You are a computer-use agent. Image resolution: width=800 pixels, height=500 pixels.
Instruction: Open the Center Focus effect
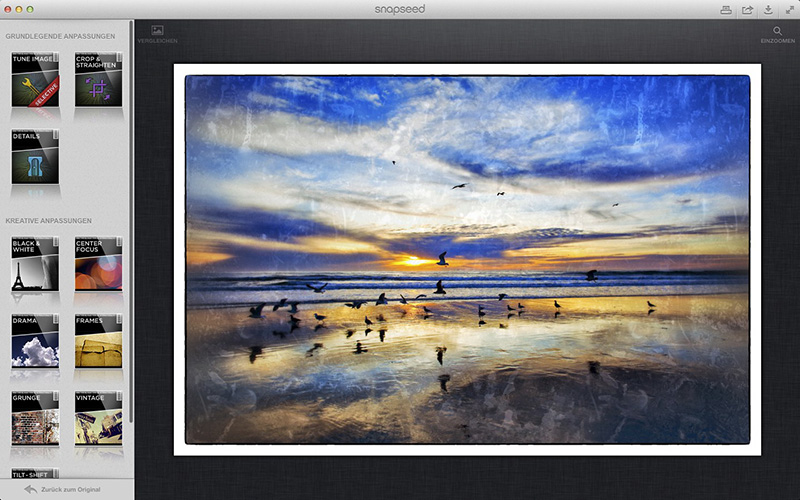(x=98, y=263)
